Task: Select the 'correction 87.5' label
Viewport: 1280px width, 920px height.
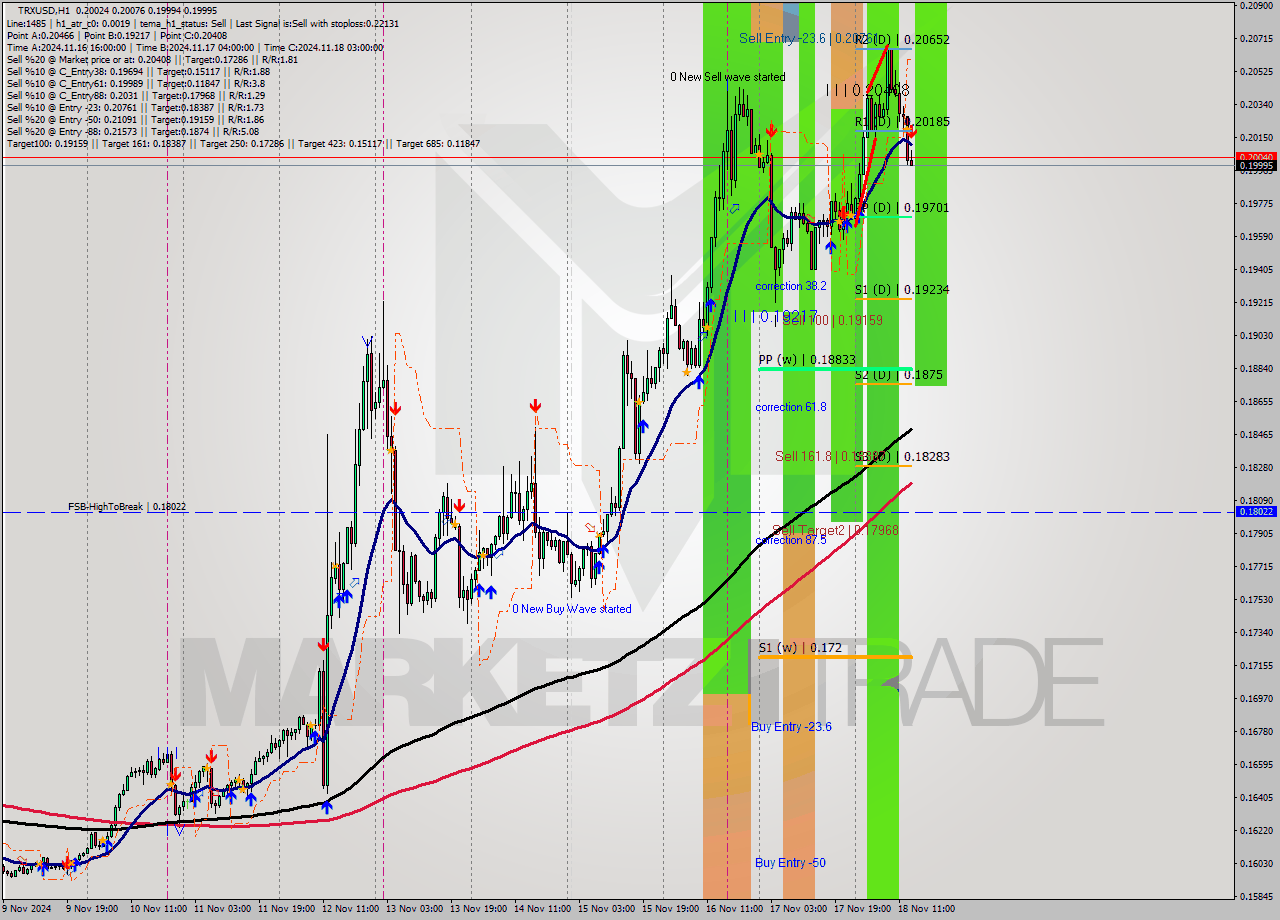Action: [x=791, y=540]
